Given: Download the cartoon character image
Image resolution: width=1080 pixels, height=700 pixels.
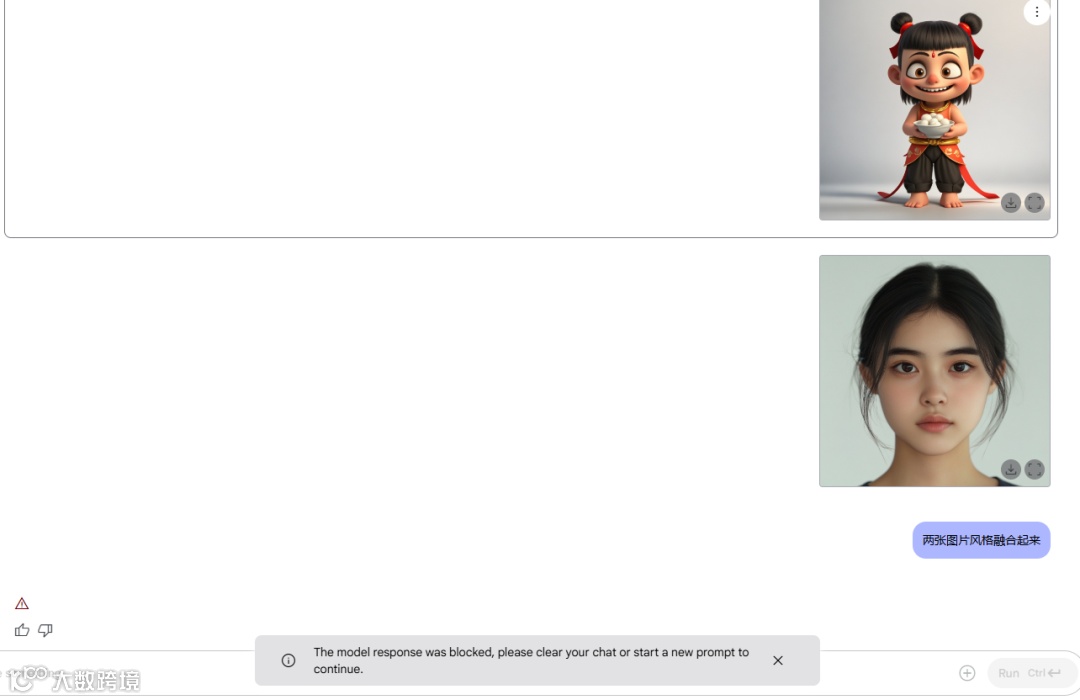Looking at the screenshot, I should (1010, 203).
